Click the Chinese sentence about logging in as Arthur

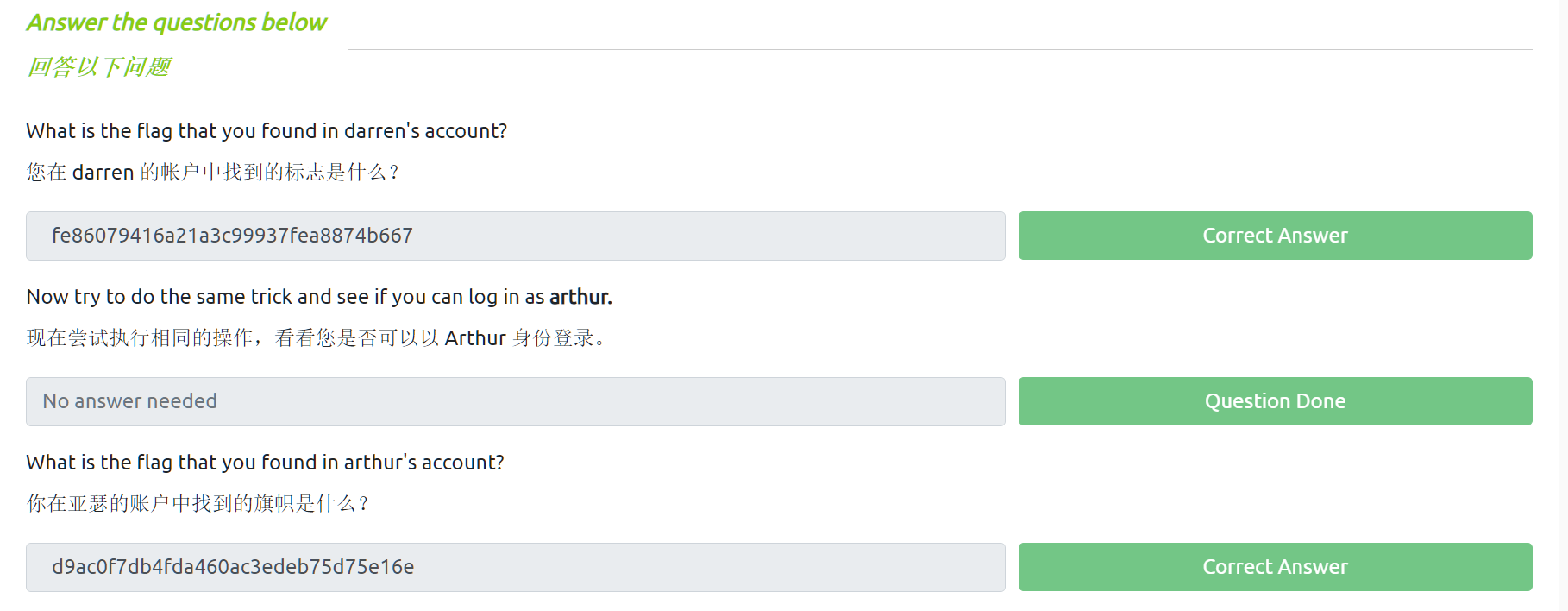316,338
